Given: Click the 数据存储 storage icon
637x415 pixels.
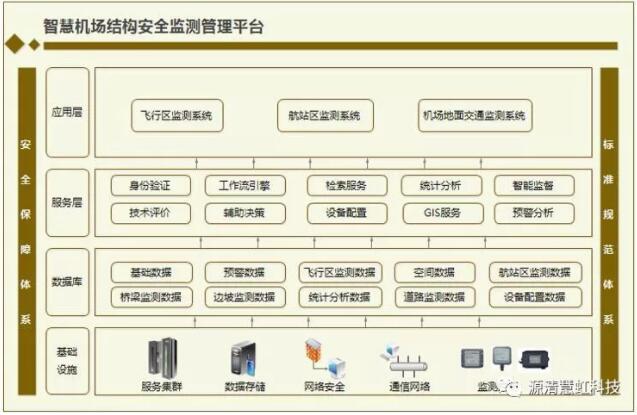Looking at the screenshot, I should coord(243,360).
